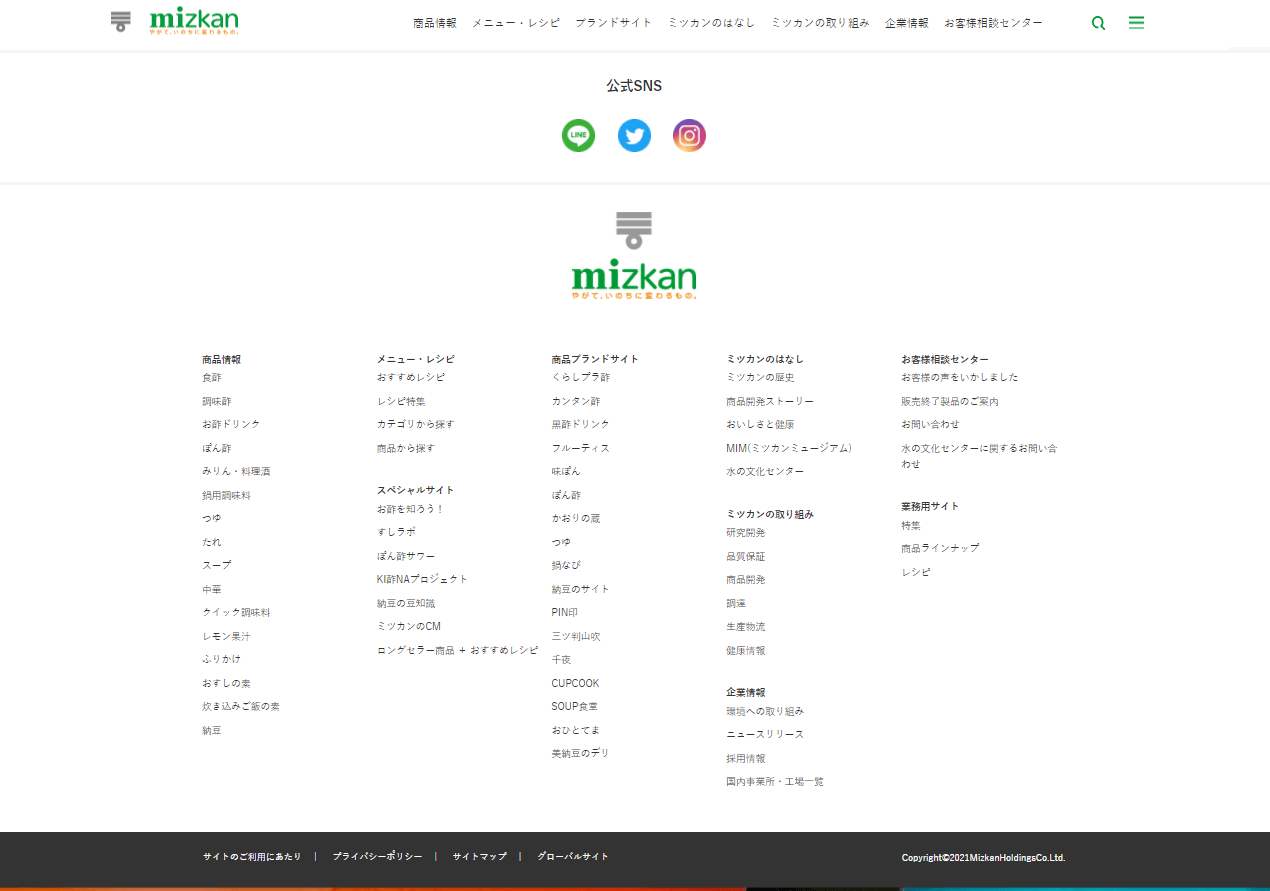The height and width of the screenshot is (891, 1270).
Task: Open KI酢NAプロジェクト link
Action: click(x=422, y=579)
